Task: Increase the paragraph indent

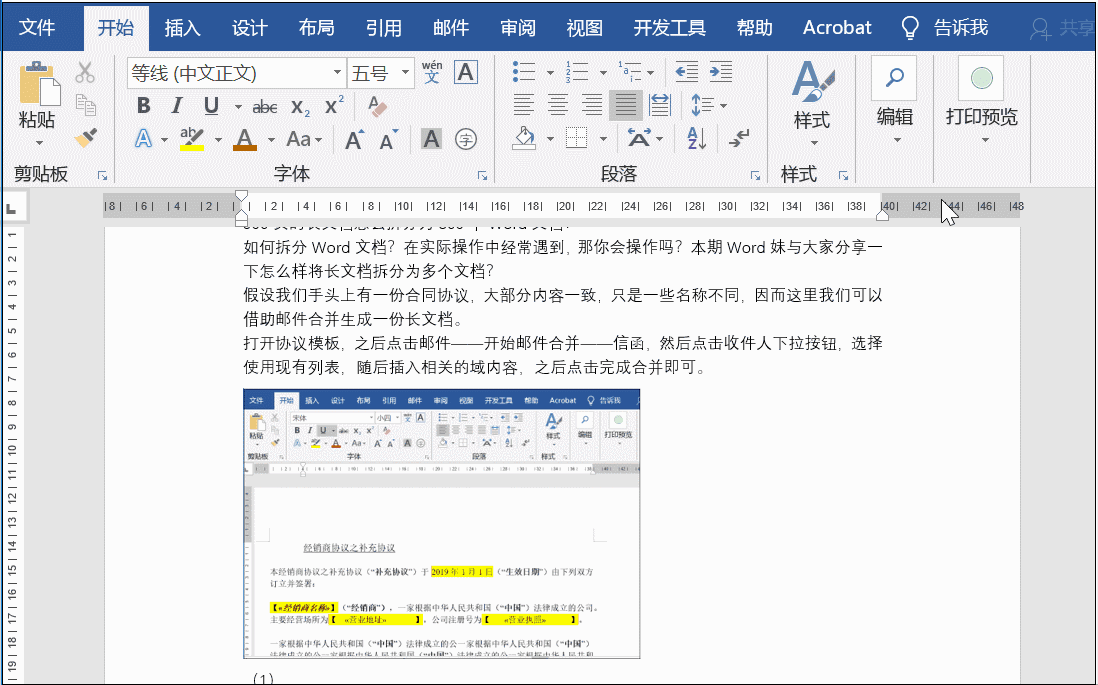Action: click(x=721, y=71)
